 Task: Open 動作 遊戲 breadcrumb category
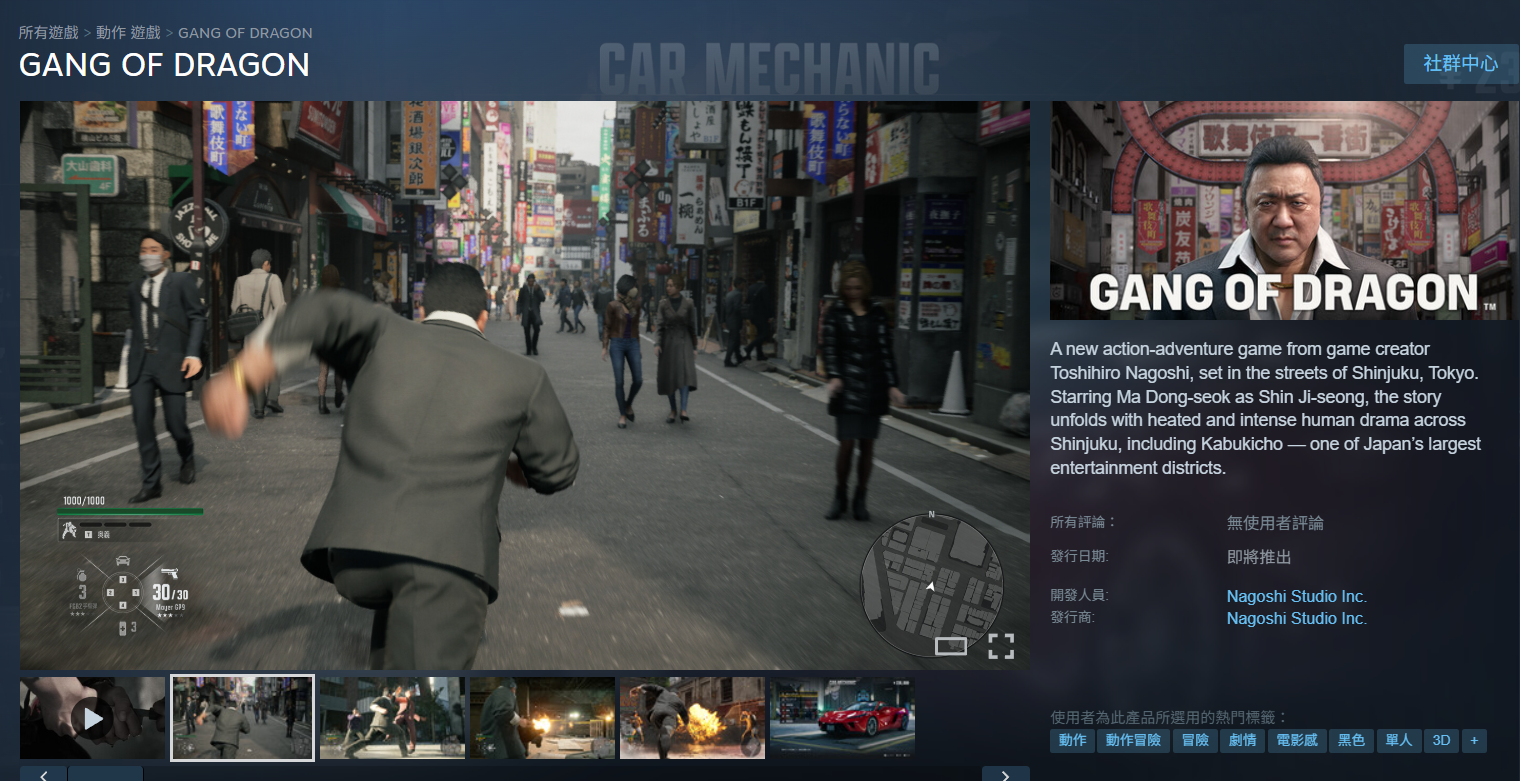[x=128, y=33]
